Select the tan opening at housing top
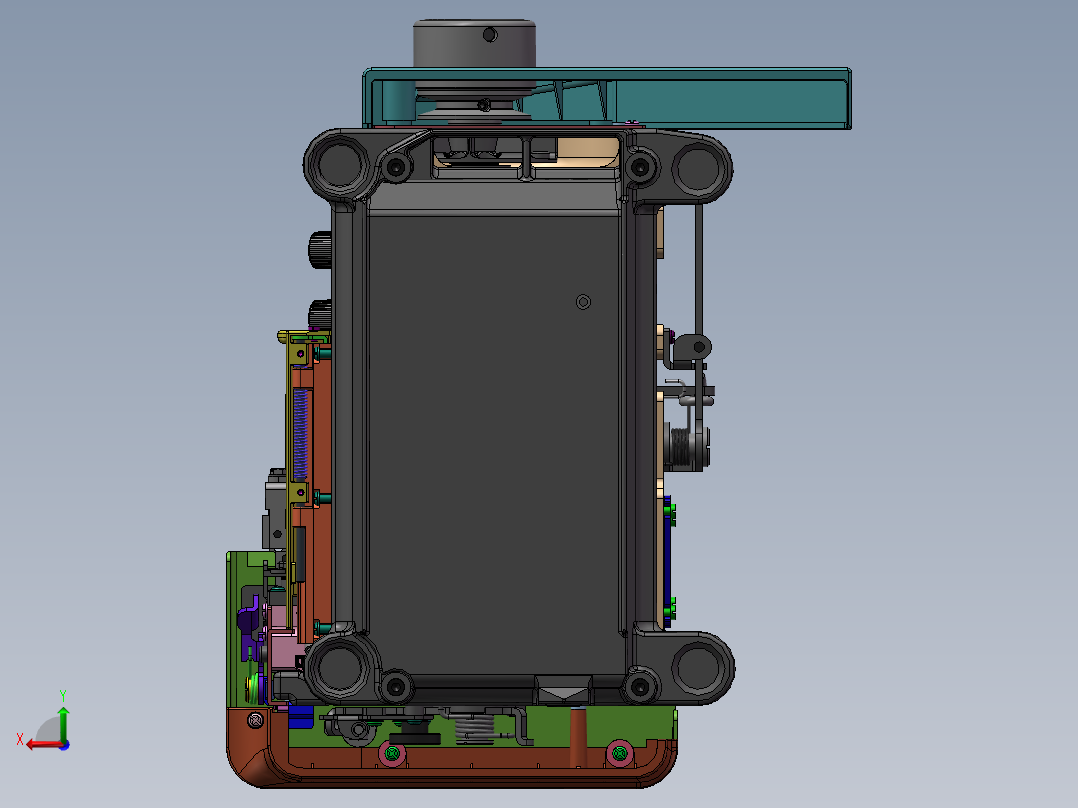 [588, 151]
